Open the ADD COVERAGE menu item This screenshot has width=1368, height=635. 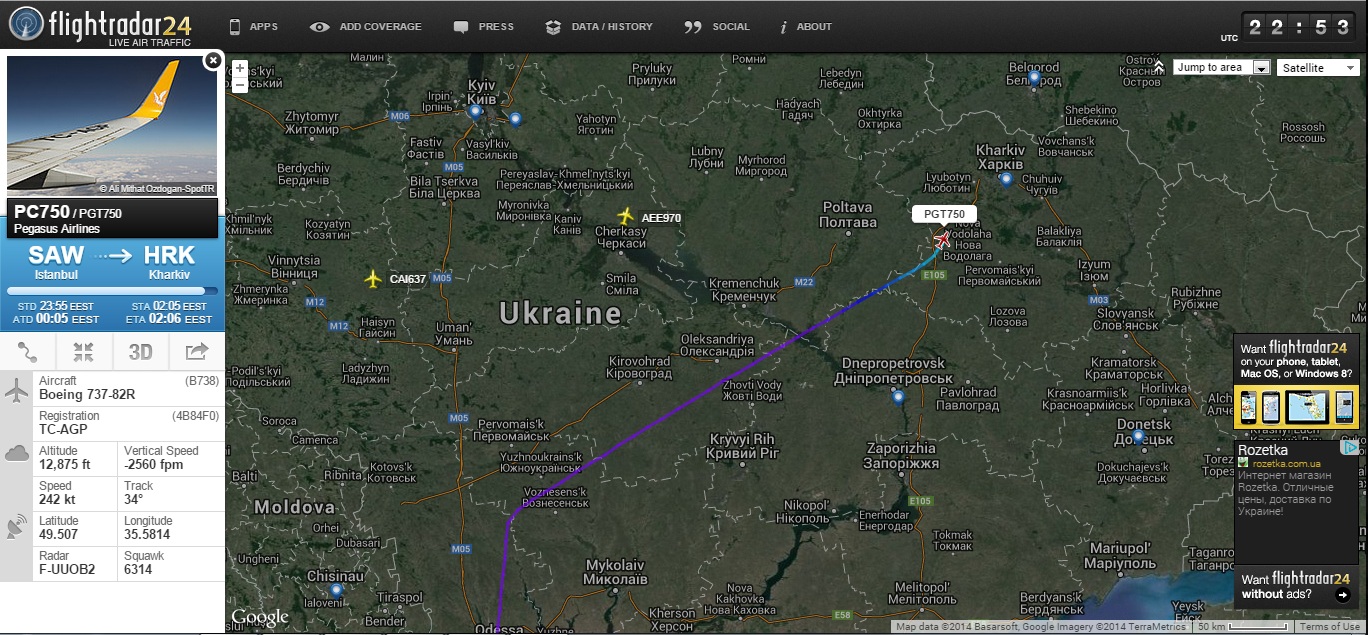click(366, 27)
